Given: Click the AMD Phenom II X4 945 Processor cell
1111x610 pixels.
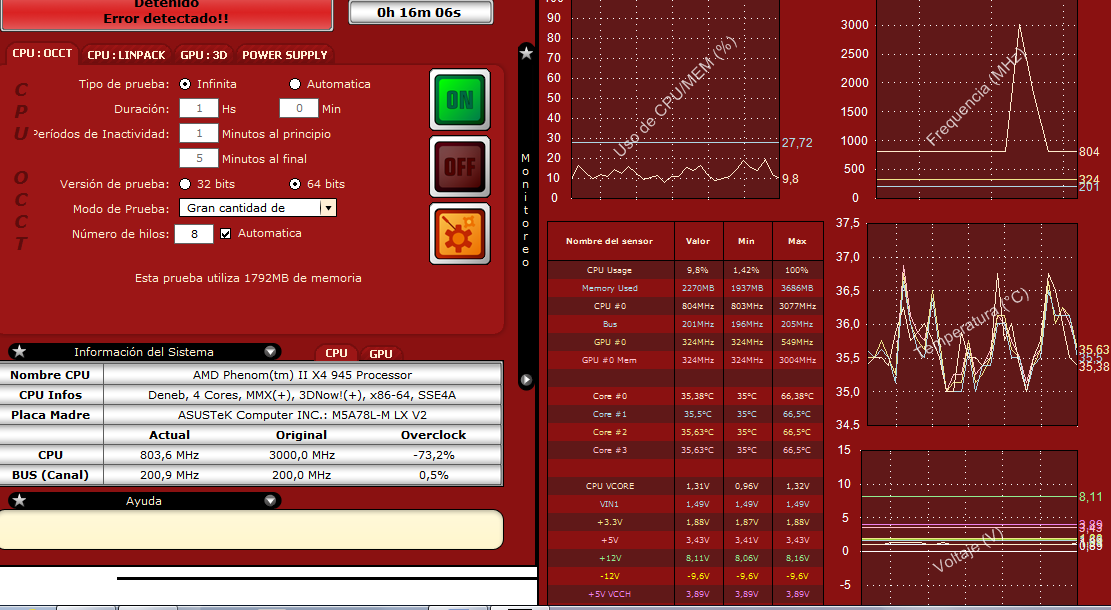Looking at the screenshot, I should click(303, 375).
